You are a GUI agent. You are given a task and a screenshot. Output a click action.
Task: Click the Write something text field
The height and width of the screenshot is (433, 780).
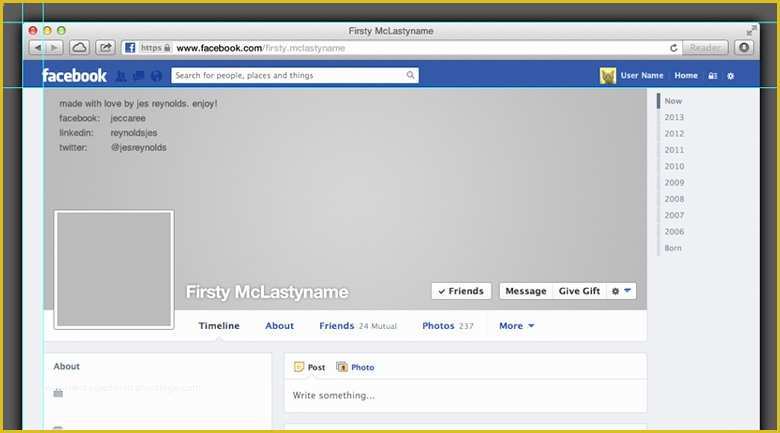[x=465, y=396]
